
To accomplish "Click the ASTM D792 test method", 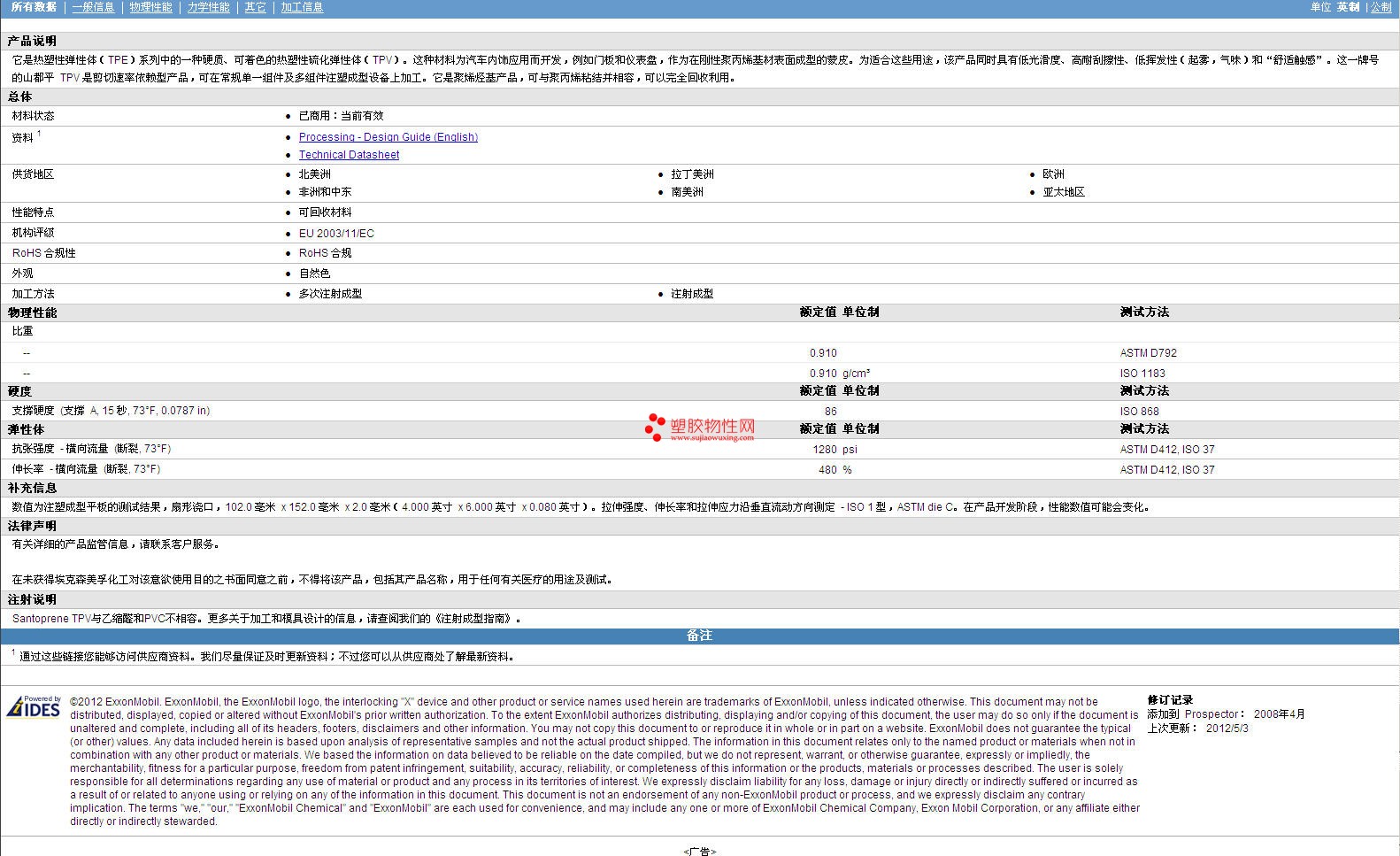I will click(x=1149, y=353).
